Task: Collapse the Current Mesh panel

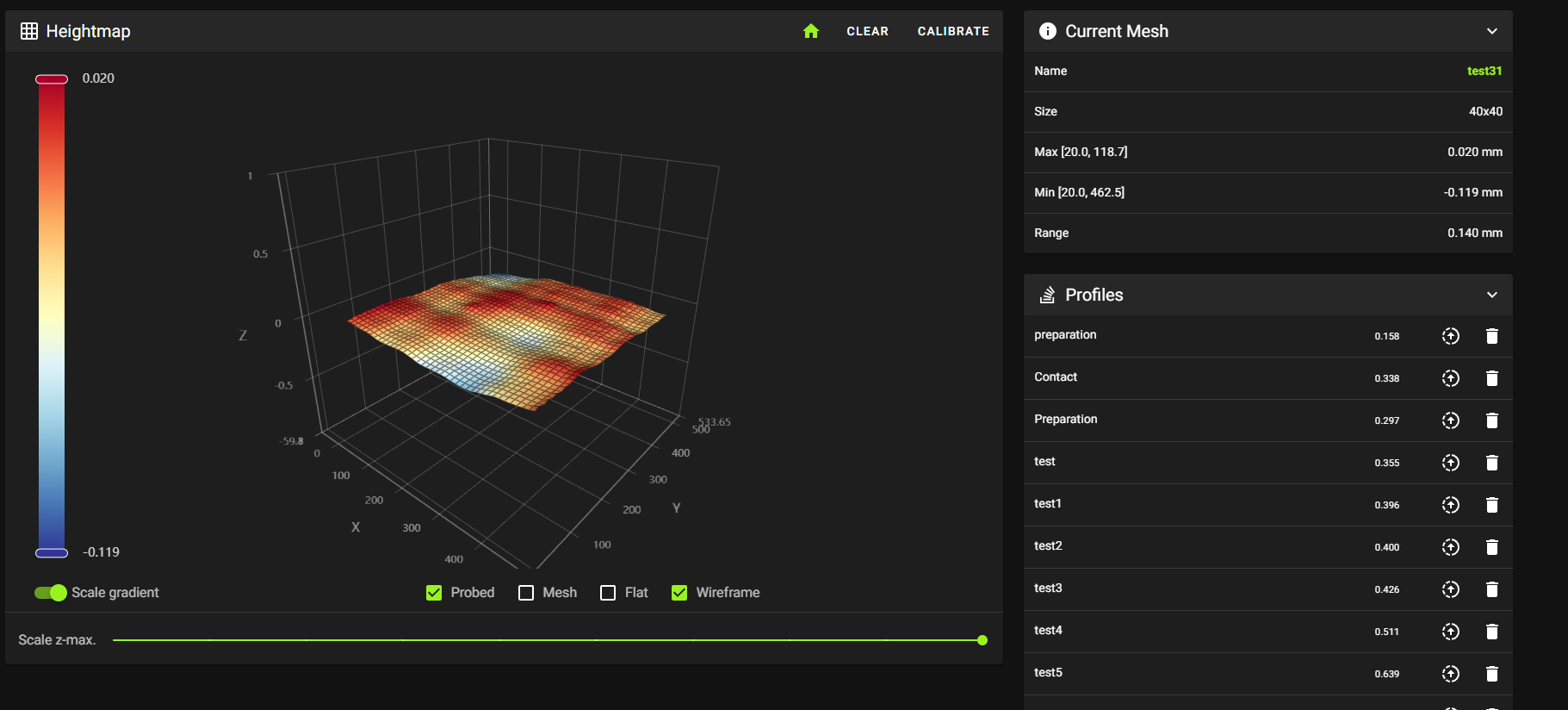Action: pyautogui.click(x=1492, y=31)
